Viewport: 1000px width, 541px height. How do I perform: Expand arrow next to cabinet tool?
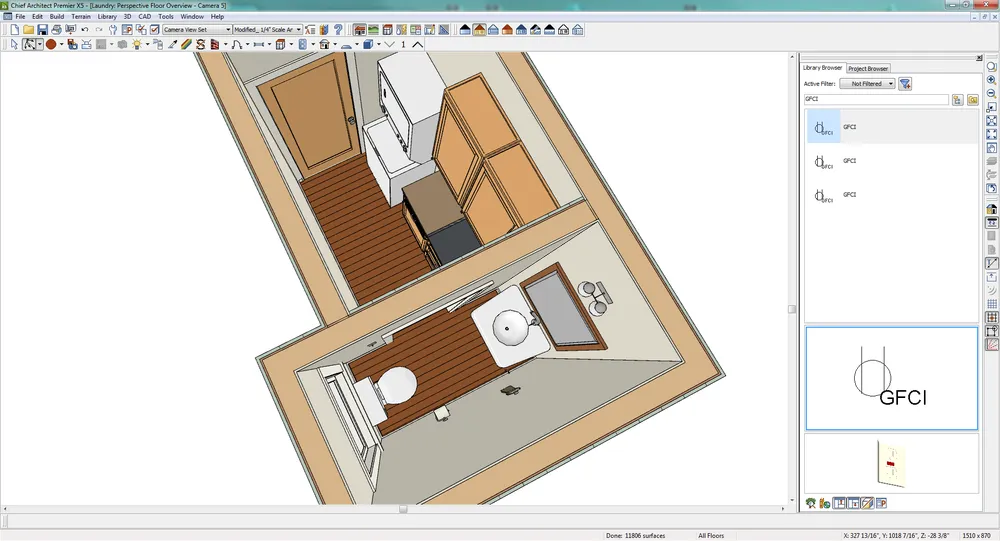(x=291, y=45)
